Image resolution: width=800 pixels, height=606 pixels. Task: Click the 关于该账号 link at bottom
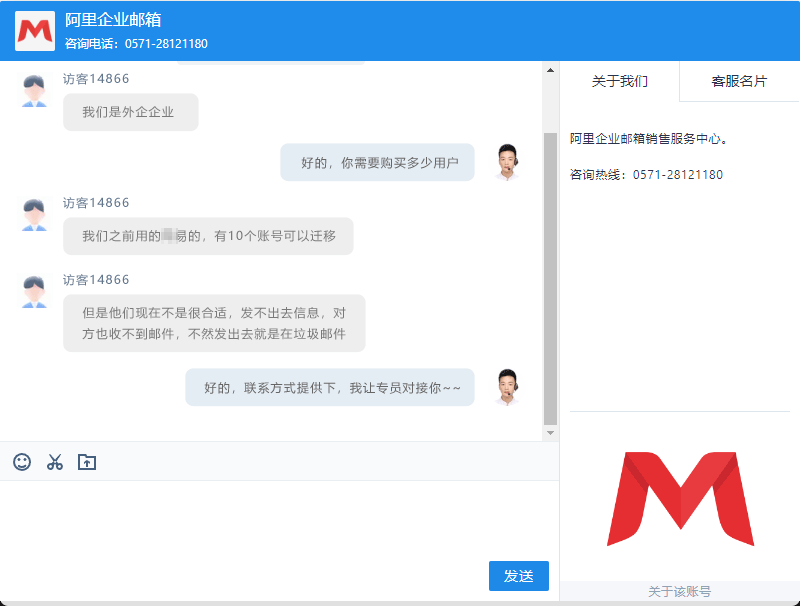[x=680, y=591]
